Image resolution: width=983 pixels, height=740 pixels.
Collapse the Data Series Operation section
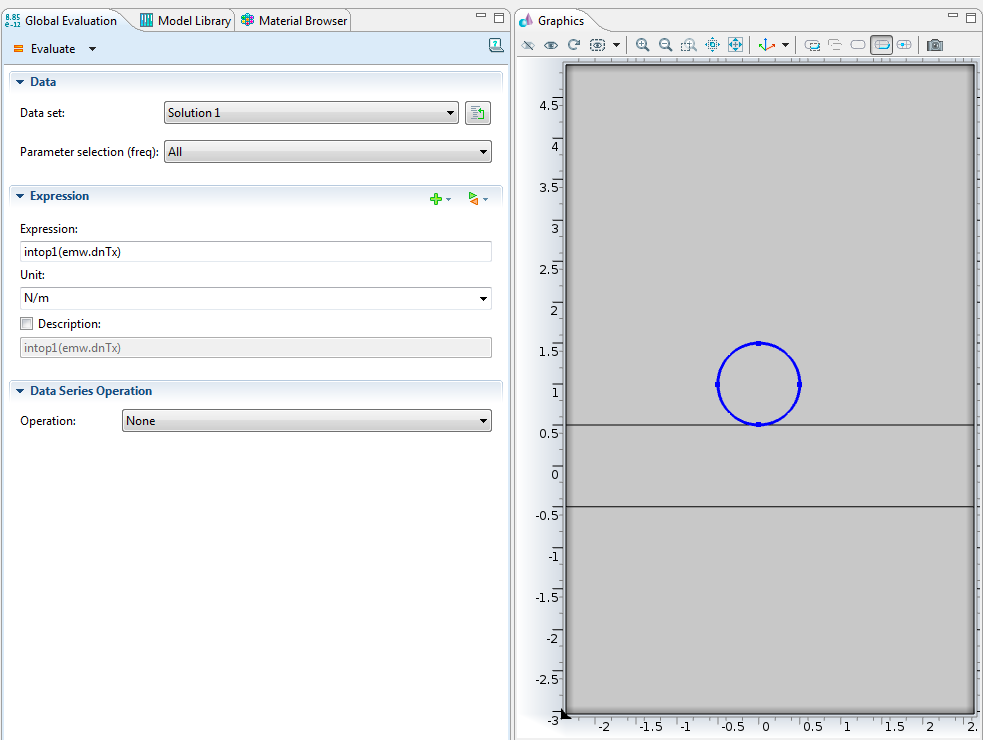19,391
